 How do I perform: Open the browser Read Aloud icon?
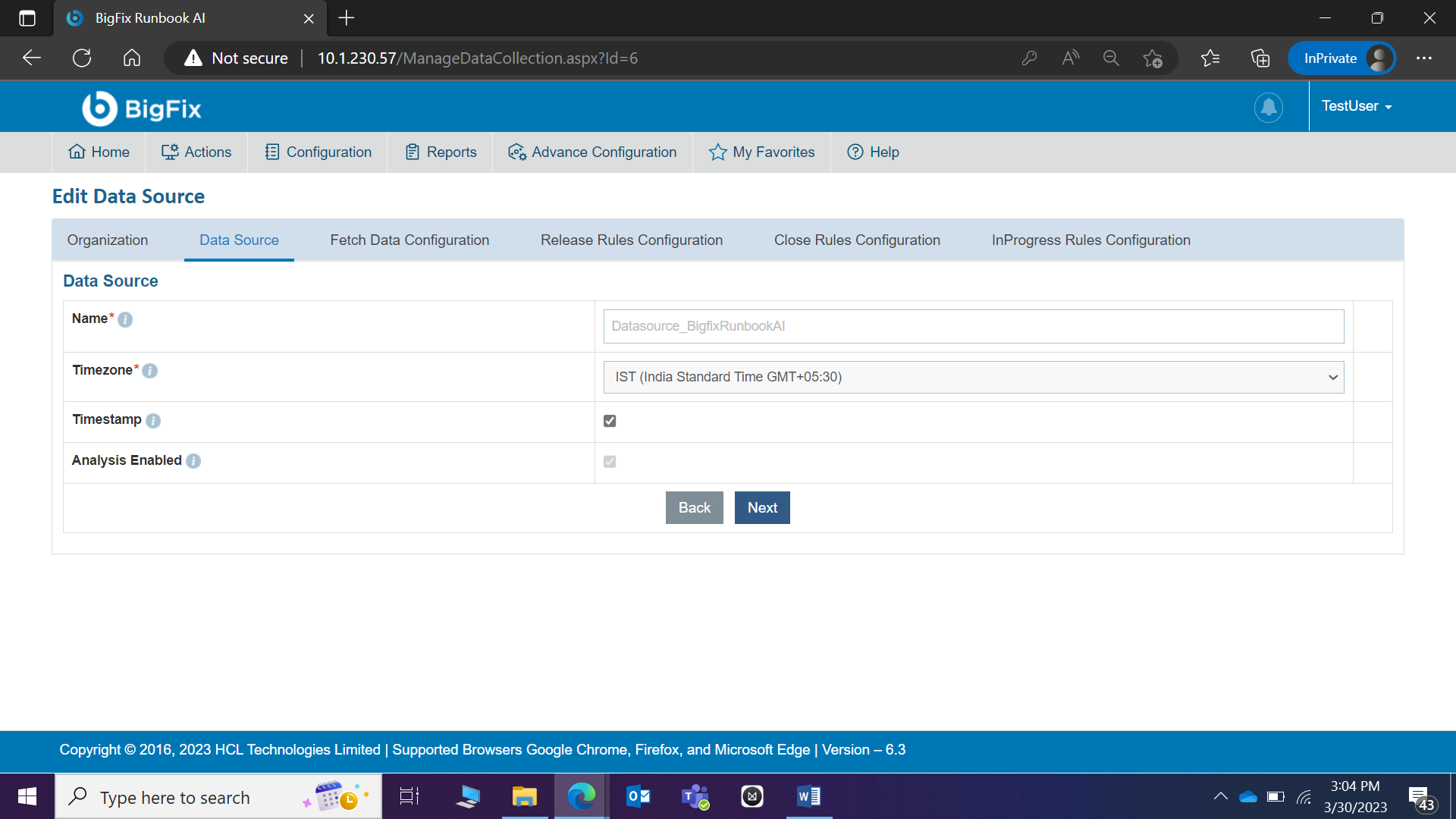point(1070,58)
